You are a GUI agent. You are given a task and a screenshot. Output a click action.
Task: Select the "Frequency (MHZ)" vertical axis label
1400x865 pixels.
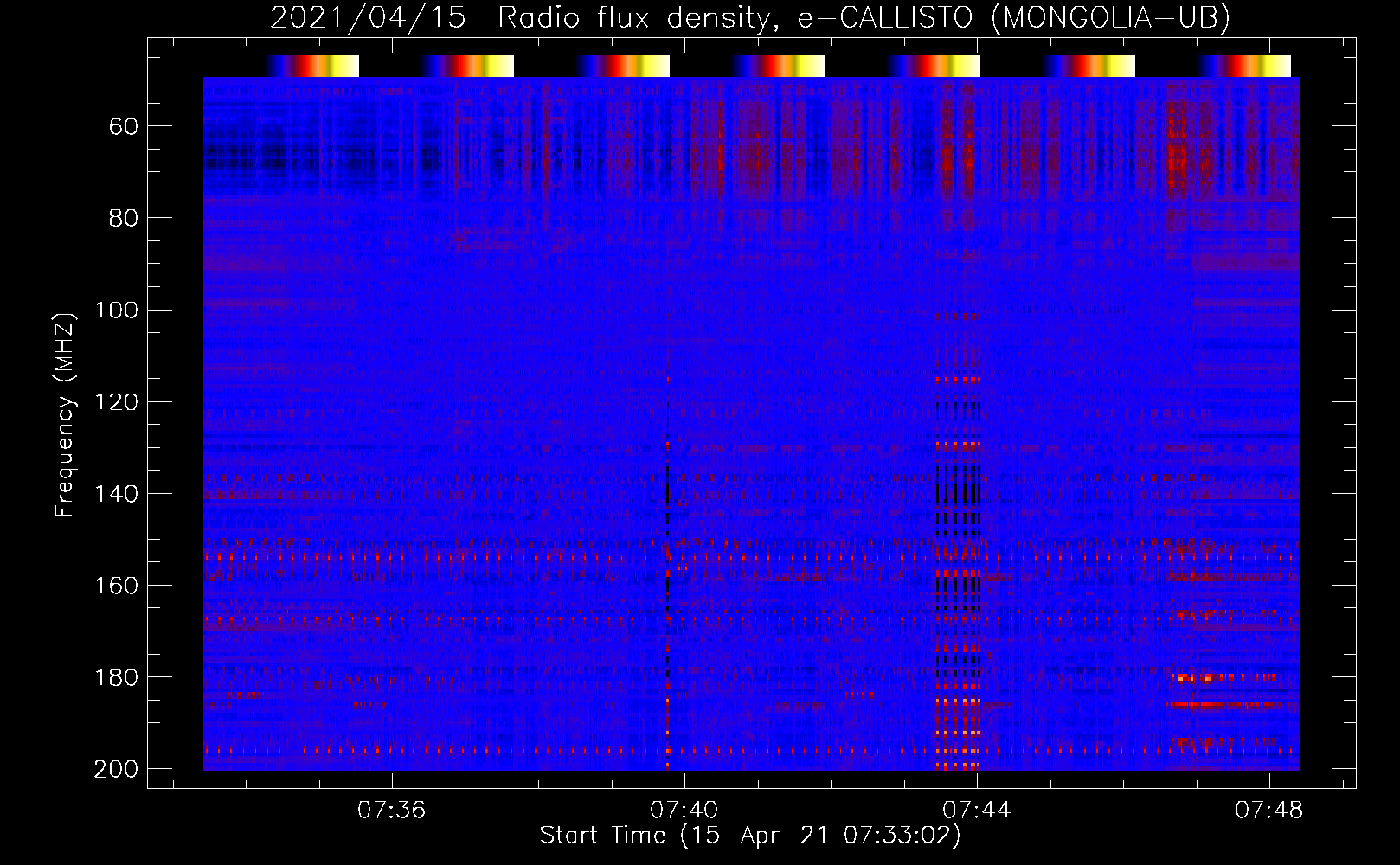tap(64, 414)
